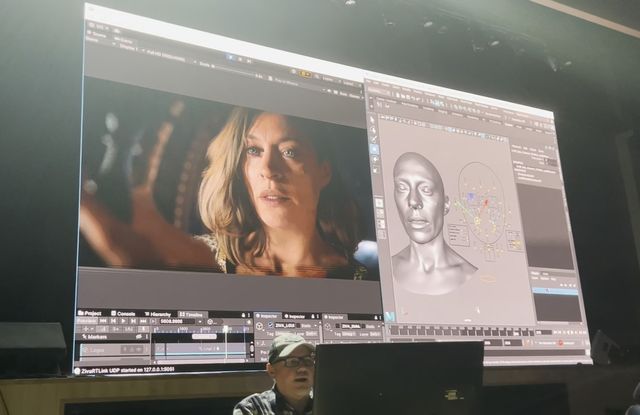Select Maya's arrow Select tool
The height and width of the screenshot is (415, 640).
point(374,120)
